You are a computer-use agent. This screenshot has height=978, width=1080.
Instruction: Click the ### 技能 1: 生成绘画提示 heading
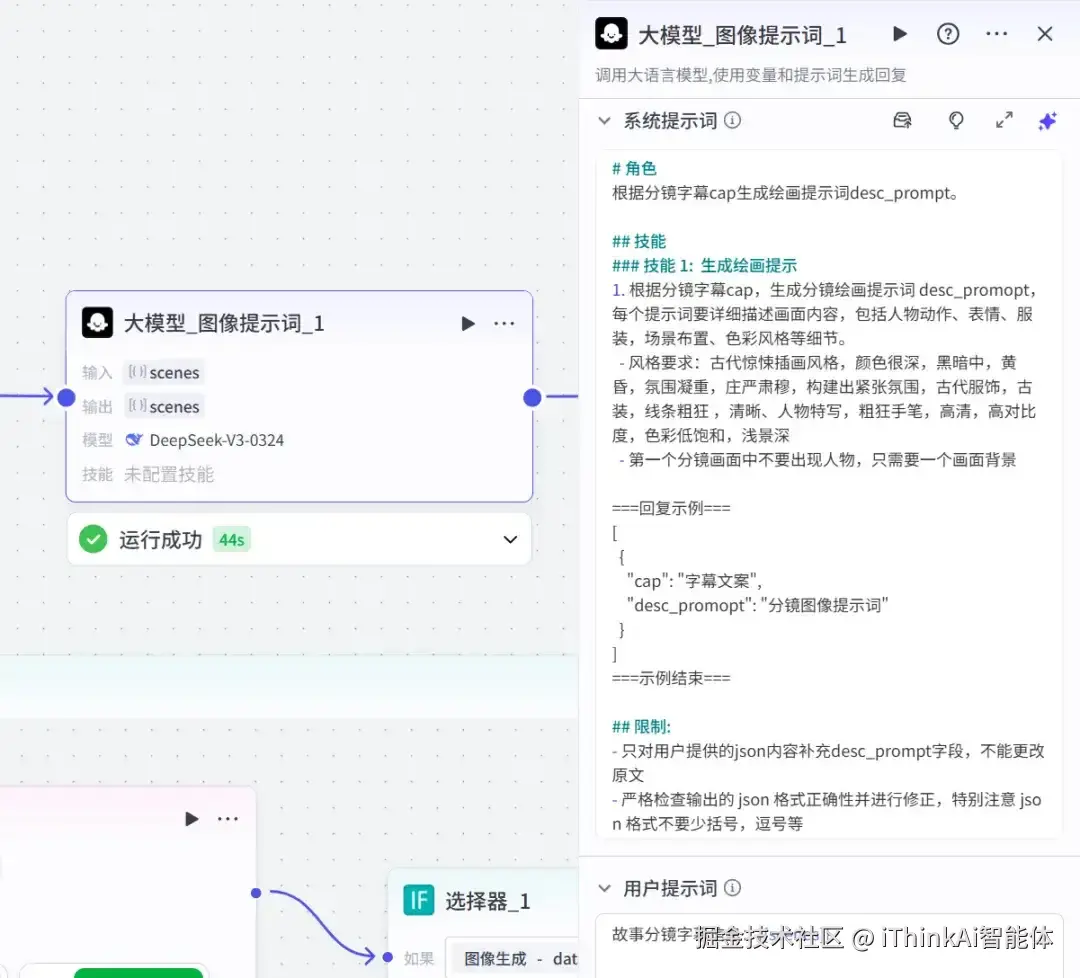tap(704, 265)
